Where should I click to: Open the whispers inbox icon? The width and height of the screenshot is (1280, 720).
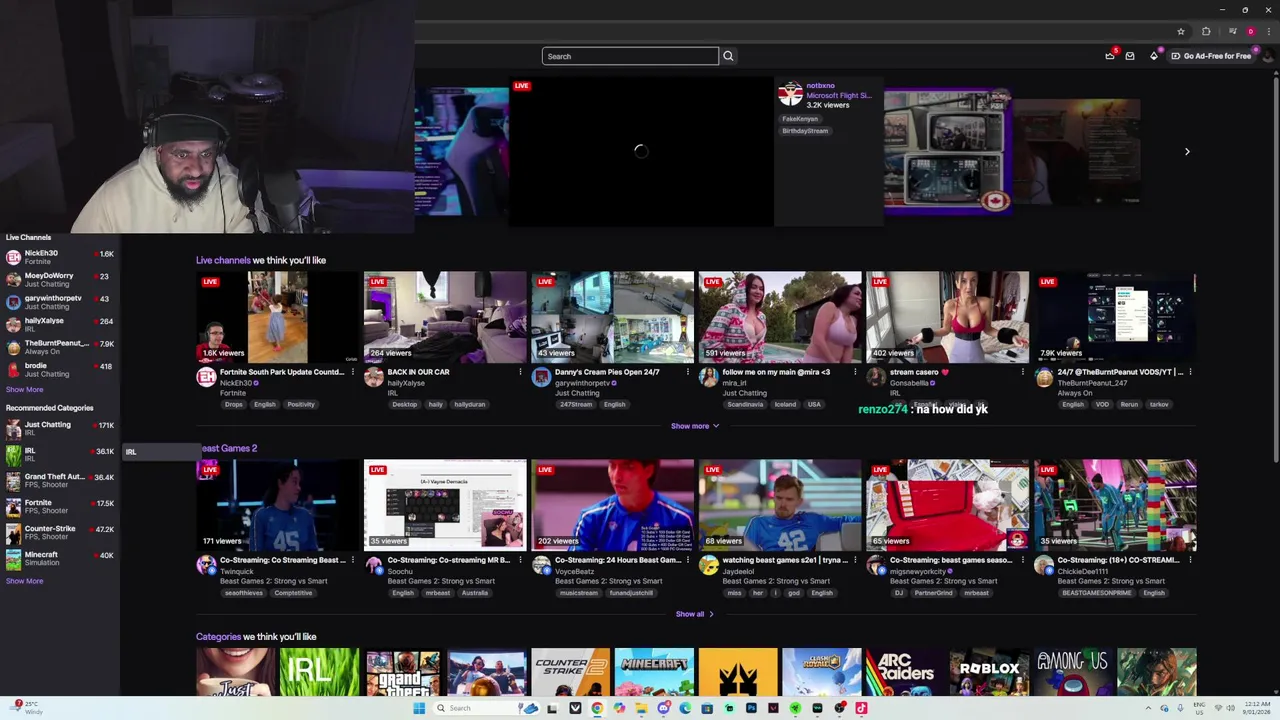pyautogui.click(x=1130, y=56)
